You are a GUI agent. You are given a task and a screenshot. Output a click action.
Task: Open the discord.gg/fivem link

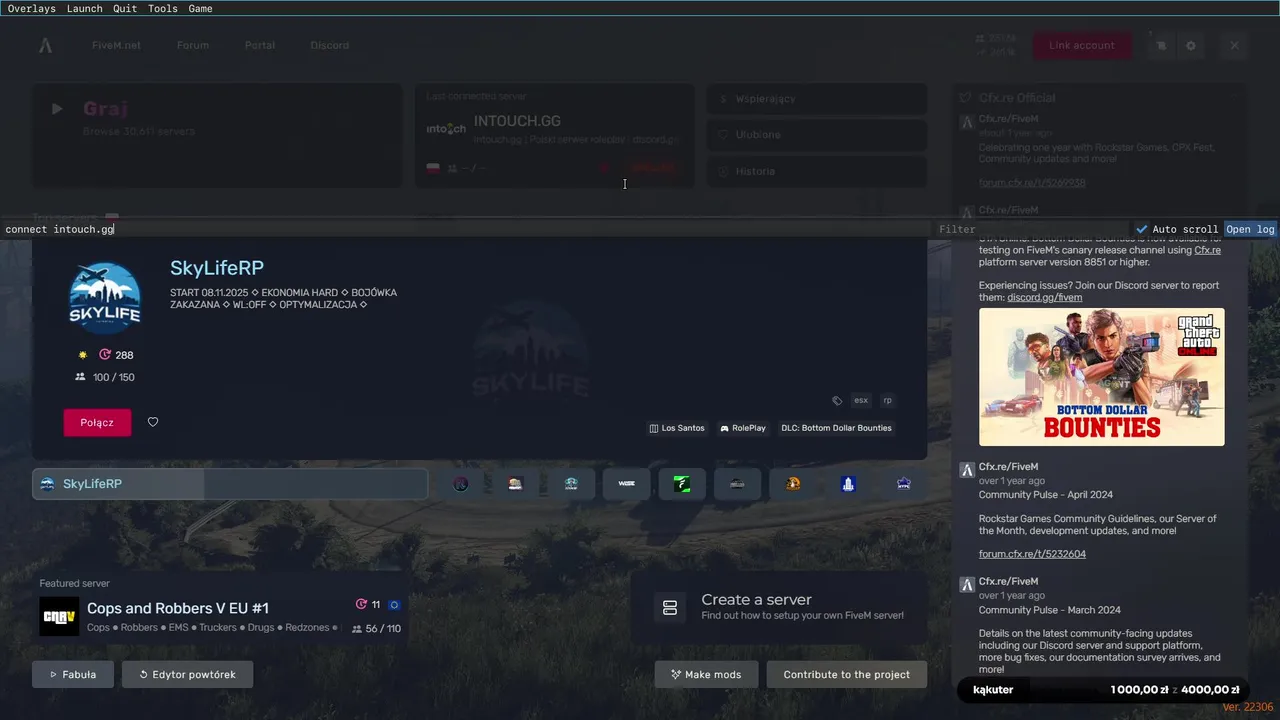[x=1044, y=297]
